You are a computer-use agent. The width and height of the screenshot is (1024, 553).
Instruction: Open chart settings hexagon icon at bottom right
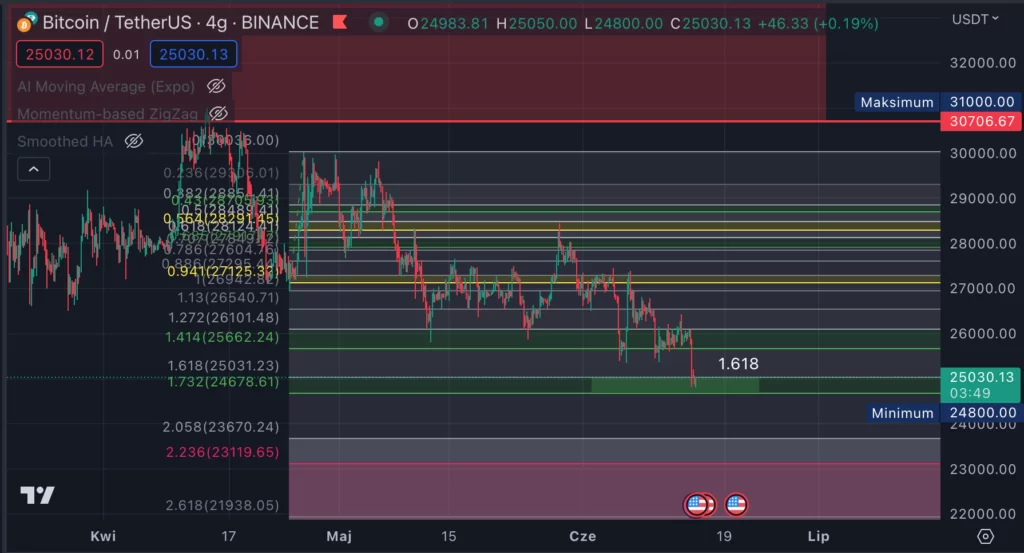[x=985, y=536]
